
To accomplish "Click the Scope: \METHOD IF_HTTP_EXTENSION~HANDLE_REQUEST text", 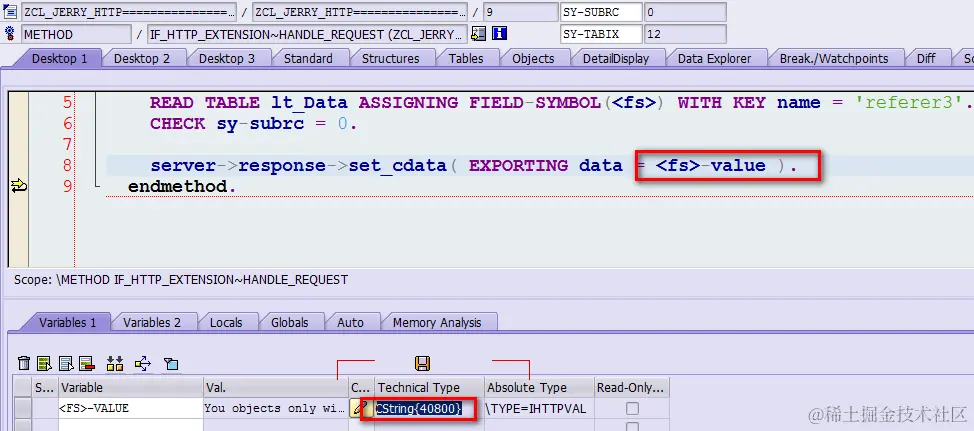I will 181,280.
